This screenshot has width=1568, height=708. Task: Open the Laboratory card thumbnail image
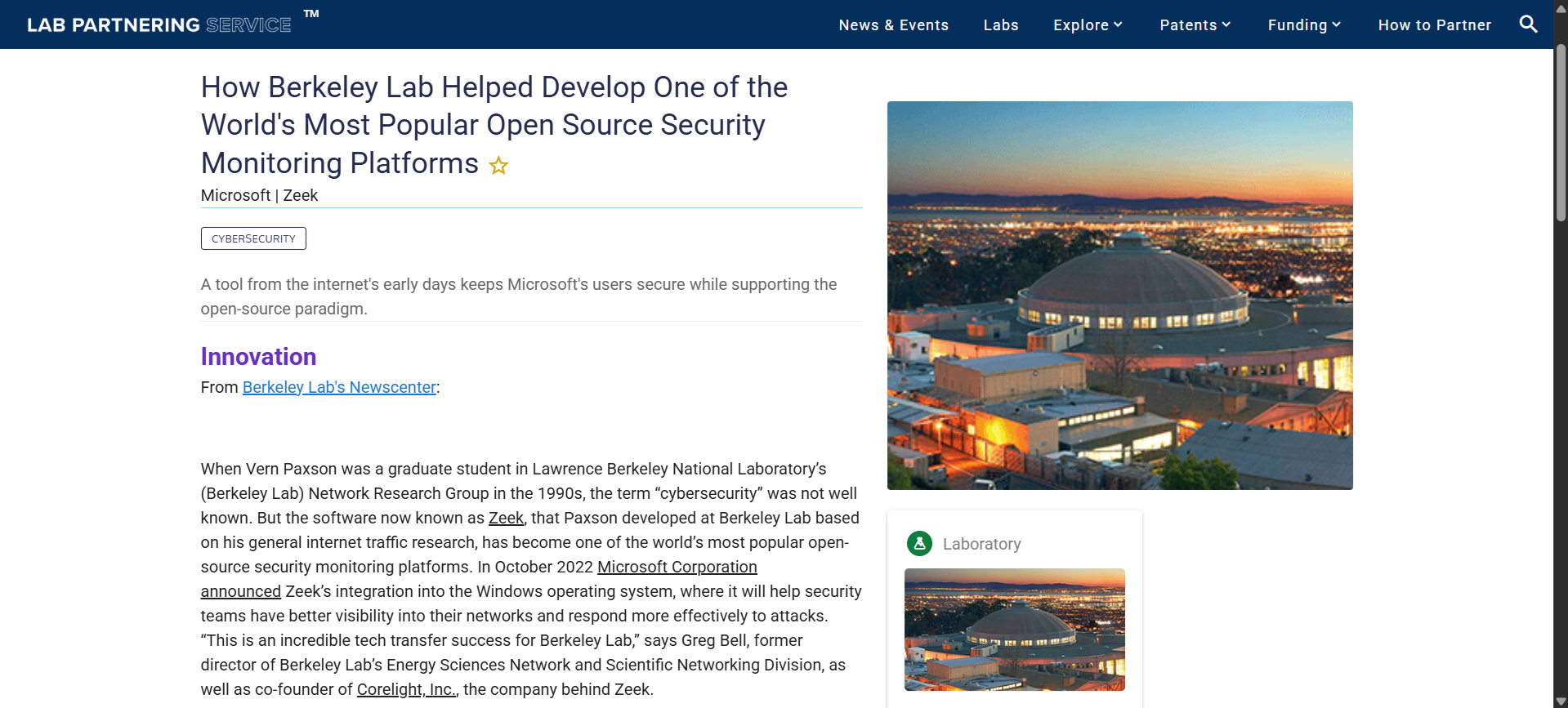(x=1014, y=629)
